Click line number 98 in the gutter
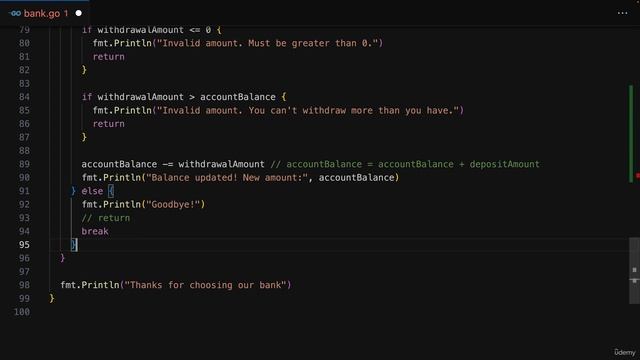The image size is (640, 360). click(x=24, y=285)
